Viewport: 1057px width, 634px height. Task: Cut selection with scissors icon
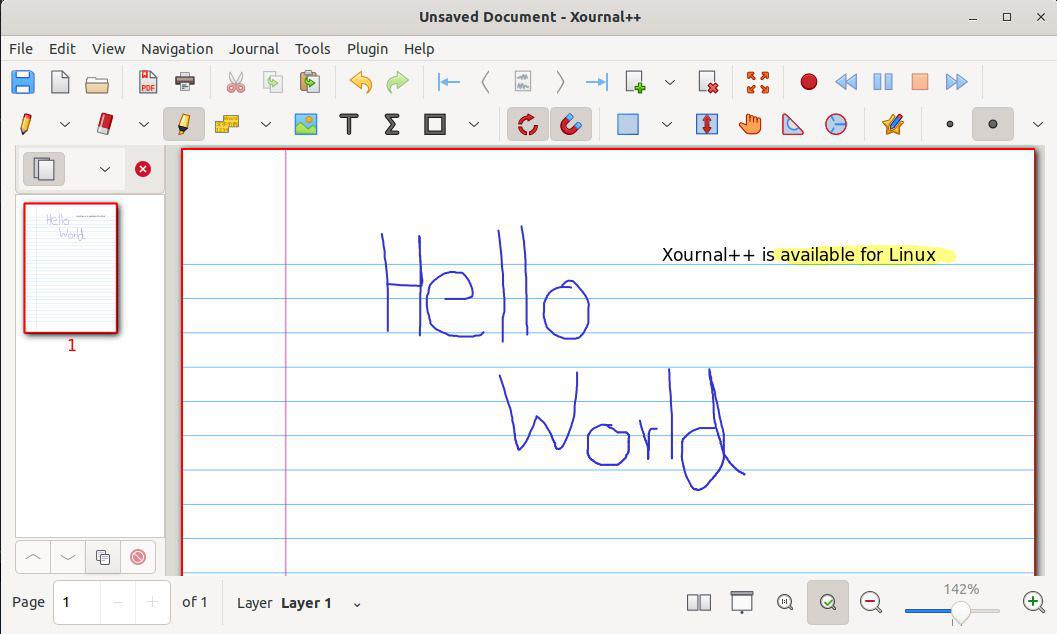[235, 82]
